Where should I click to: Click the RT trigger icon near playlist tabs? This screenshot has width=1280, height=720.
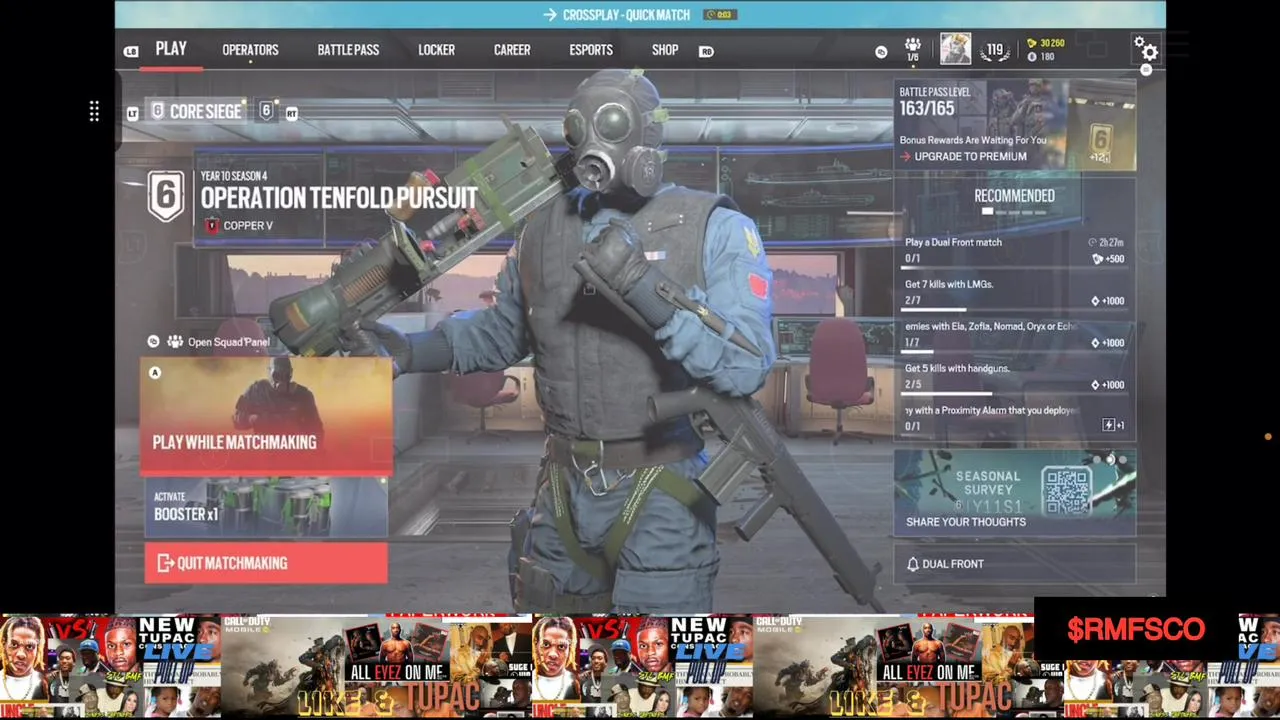click(x=291, y=114)
